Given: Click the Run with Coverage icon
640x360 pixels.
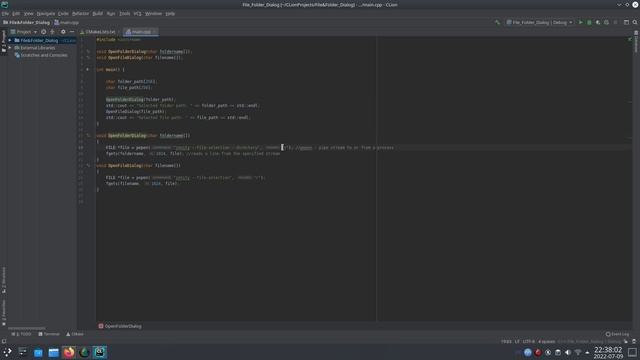Looking at the screenshot, I should (x=598, y=22).
